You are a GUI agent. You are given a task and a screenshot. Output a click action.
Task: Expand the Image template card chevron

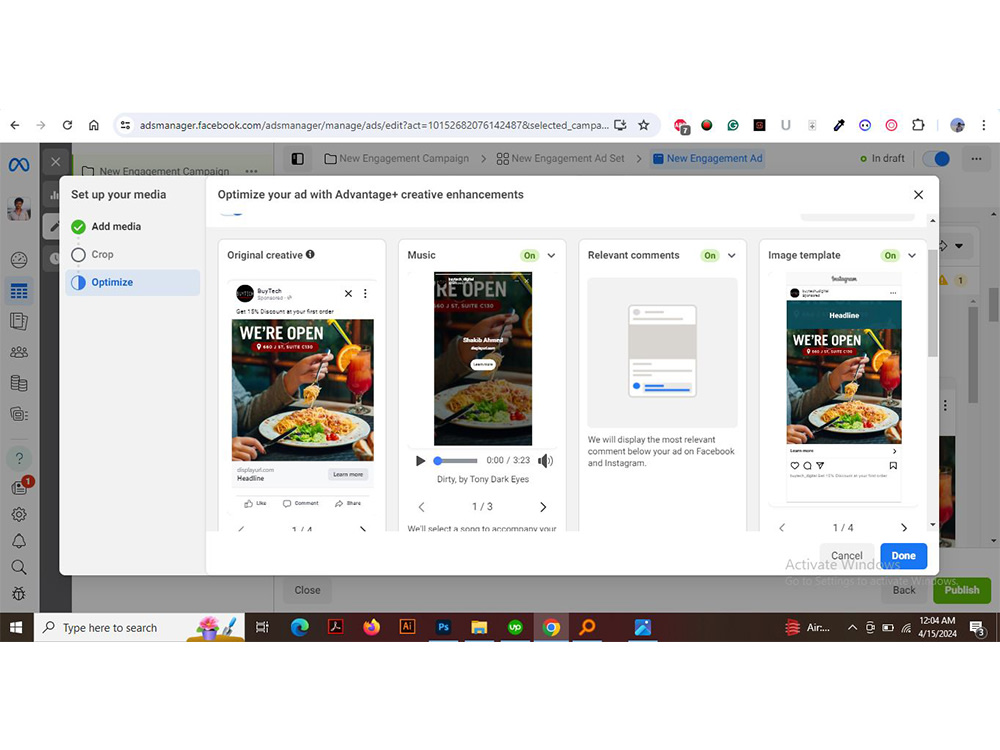pyautogui.click(x=913, y=255)
